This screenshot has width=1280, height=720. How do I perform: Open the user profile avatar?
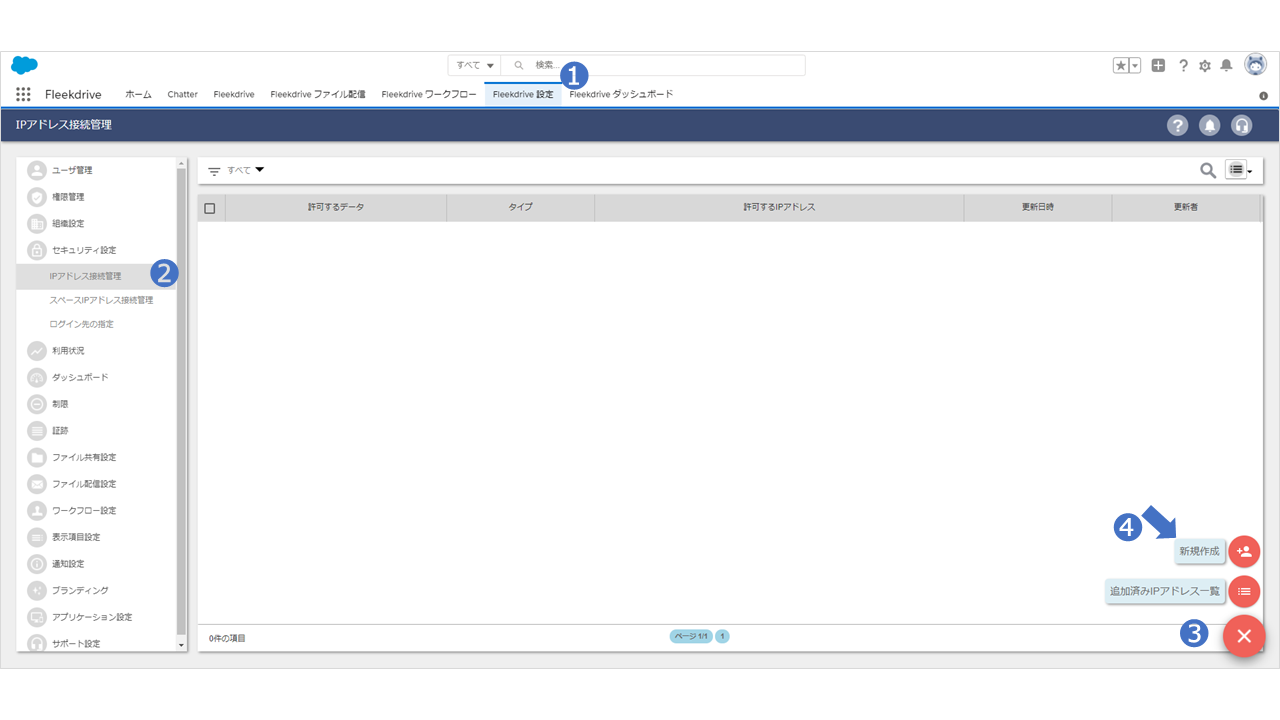(x=1255, y=64)
